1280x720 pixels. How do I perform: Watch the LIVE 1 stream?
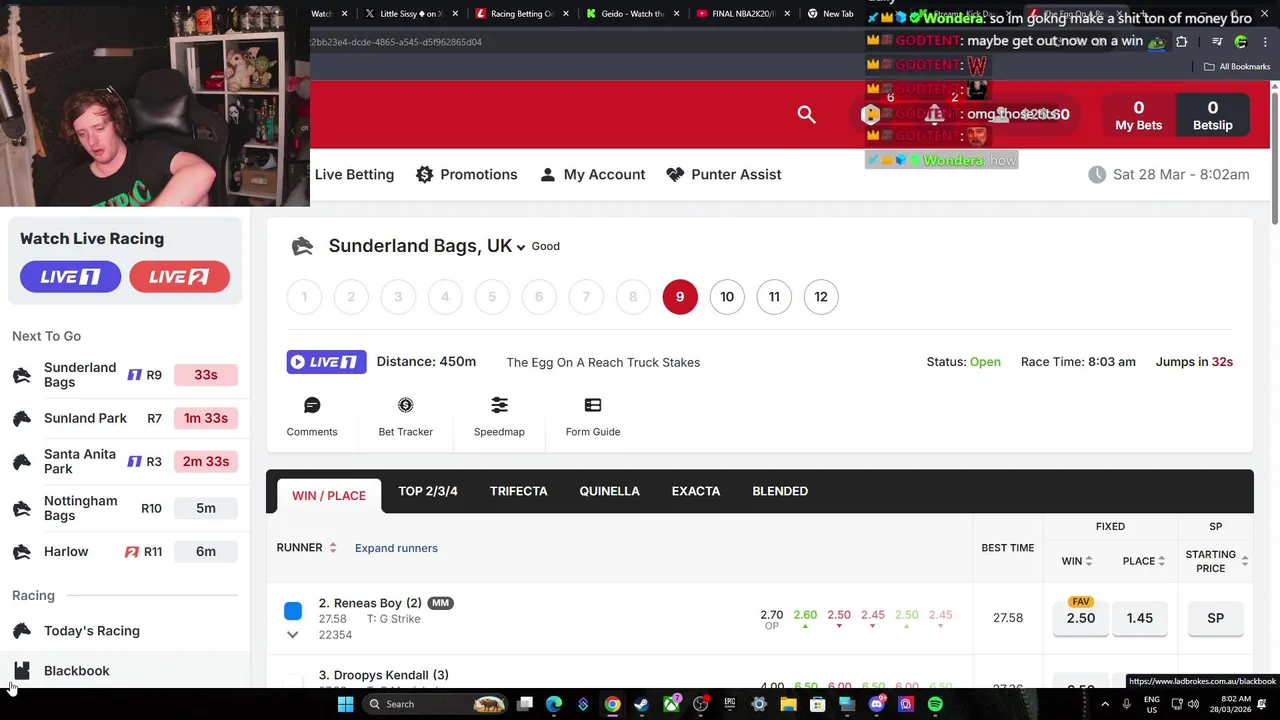(70, 277)
